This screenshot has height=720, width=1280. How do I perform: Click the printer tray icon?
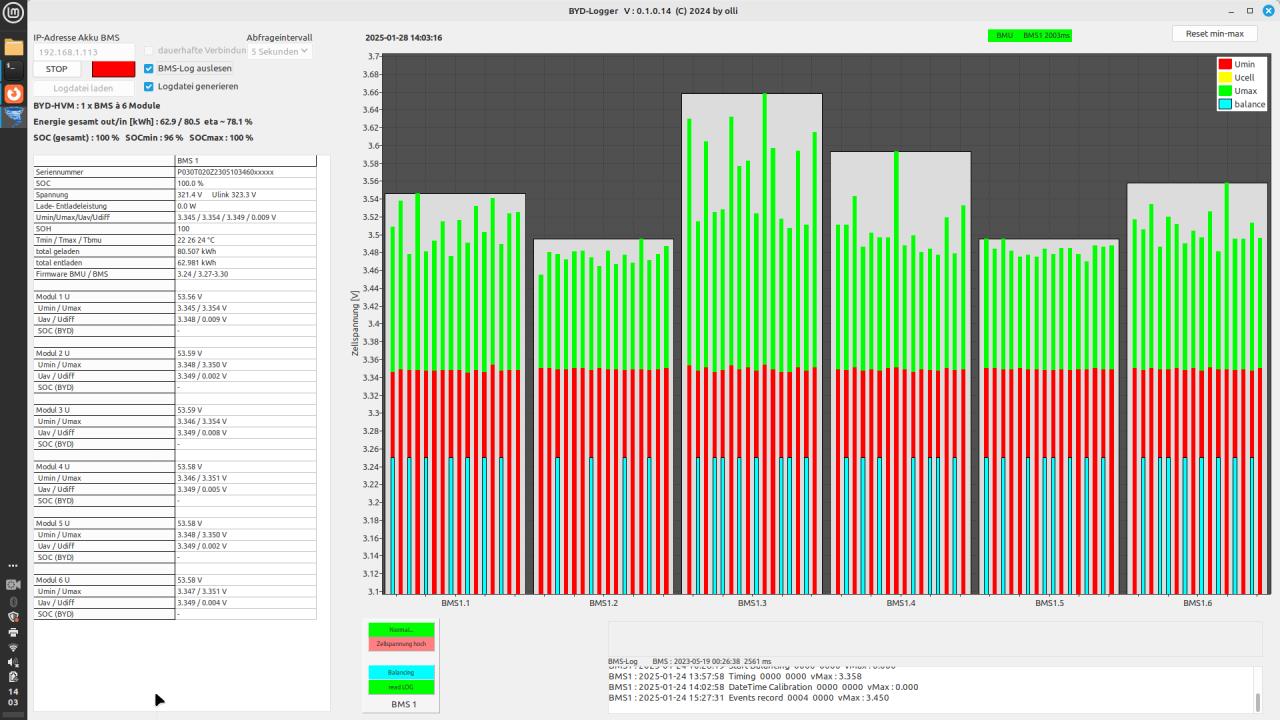(13, 632)
